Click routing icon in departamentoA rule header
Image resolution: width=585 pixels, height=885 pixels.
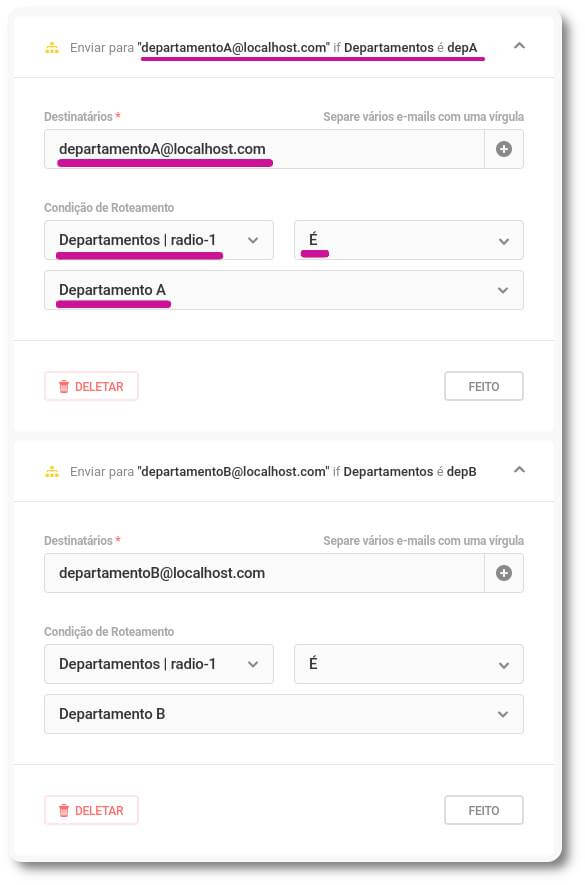point(52,48)
